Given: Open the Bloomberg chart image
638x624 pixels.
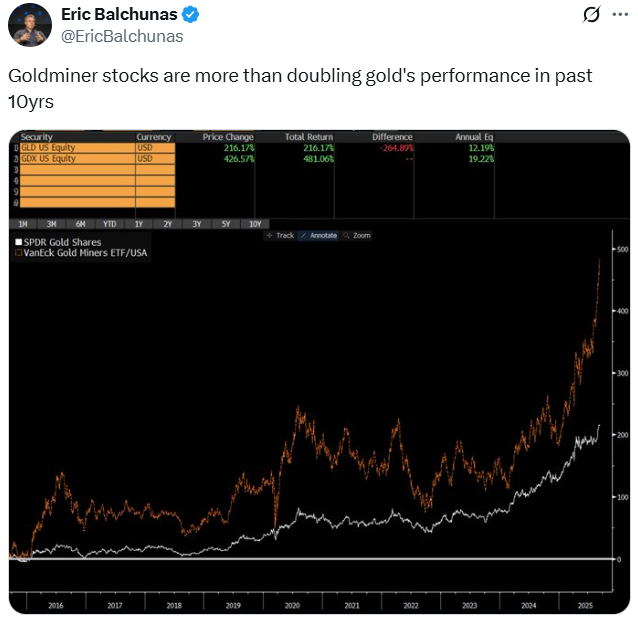Looking at the screenshot, I should pyautogui.click(x=319, y=400).
